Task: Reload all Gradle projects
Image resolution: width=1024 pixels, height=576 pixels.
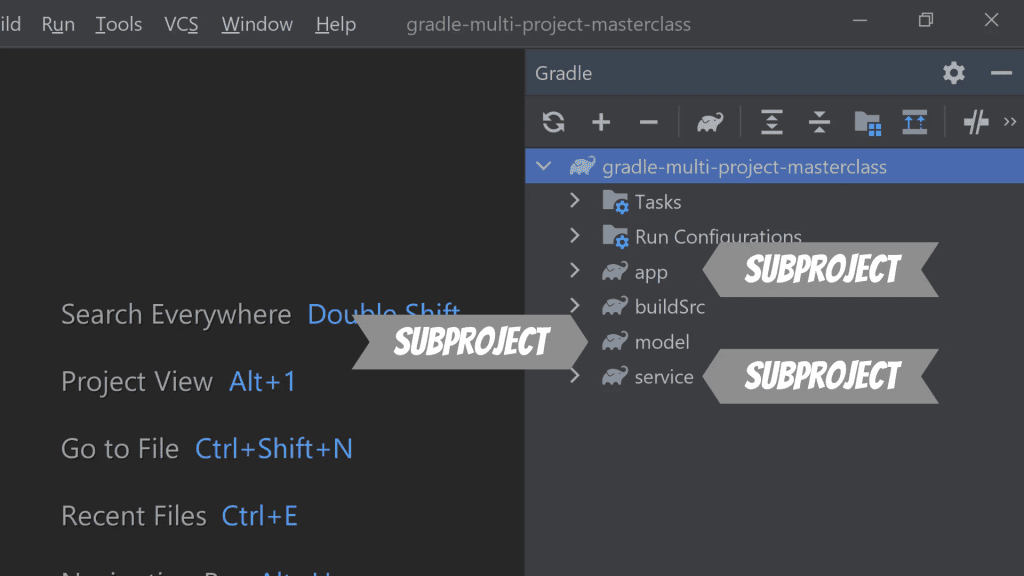Action: tap(552, 121)
